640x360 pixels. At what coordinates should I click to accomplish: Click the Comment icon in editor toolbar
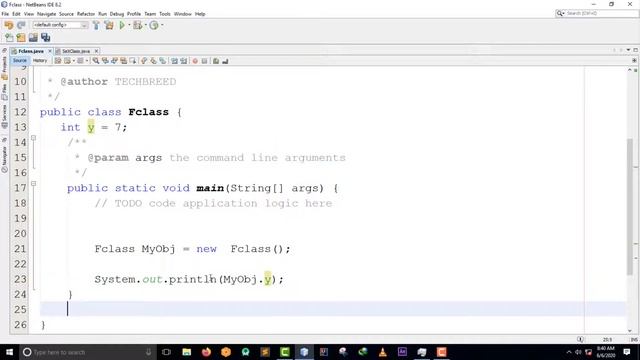pyautogui.click(x=216, y=61)
